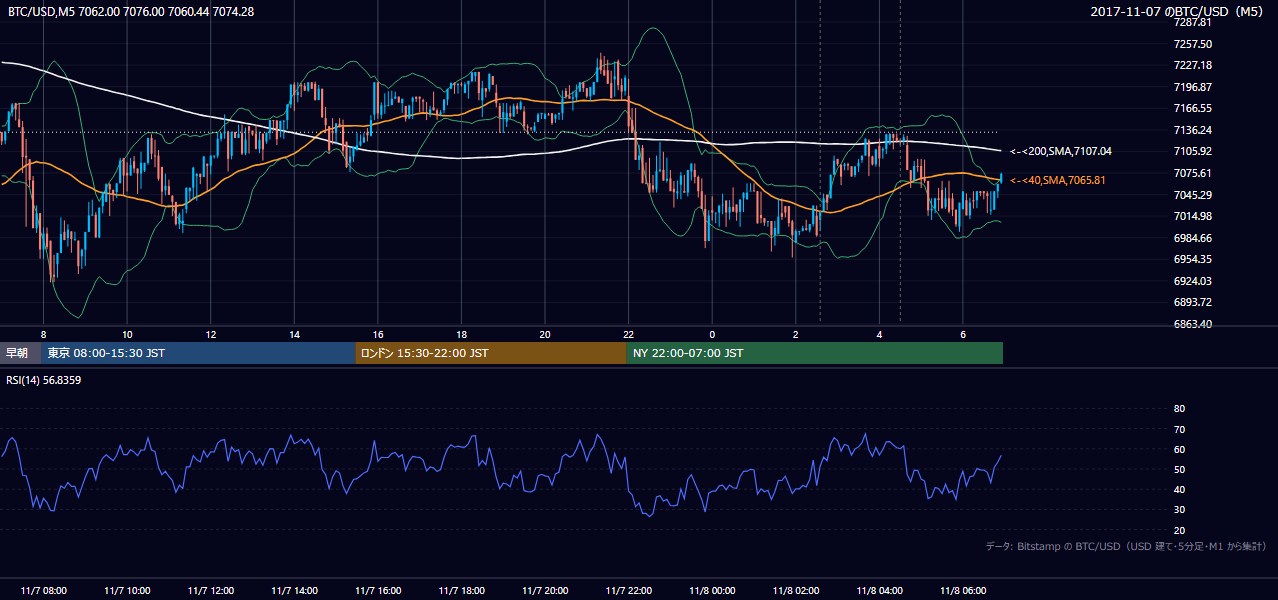
Task: Click the 11/7 14:00 time label
Action: pos(294,591)
